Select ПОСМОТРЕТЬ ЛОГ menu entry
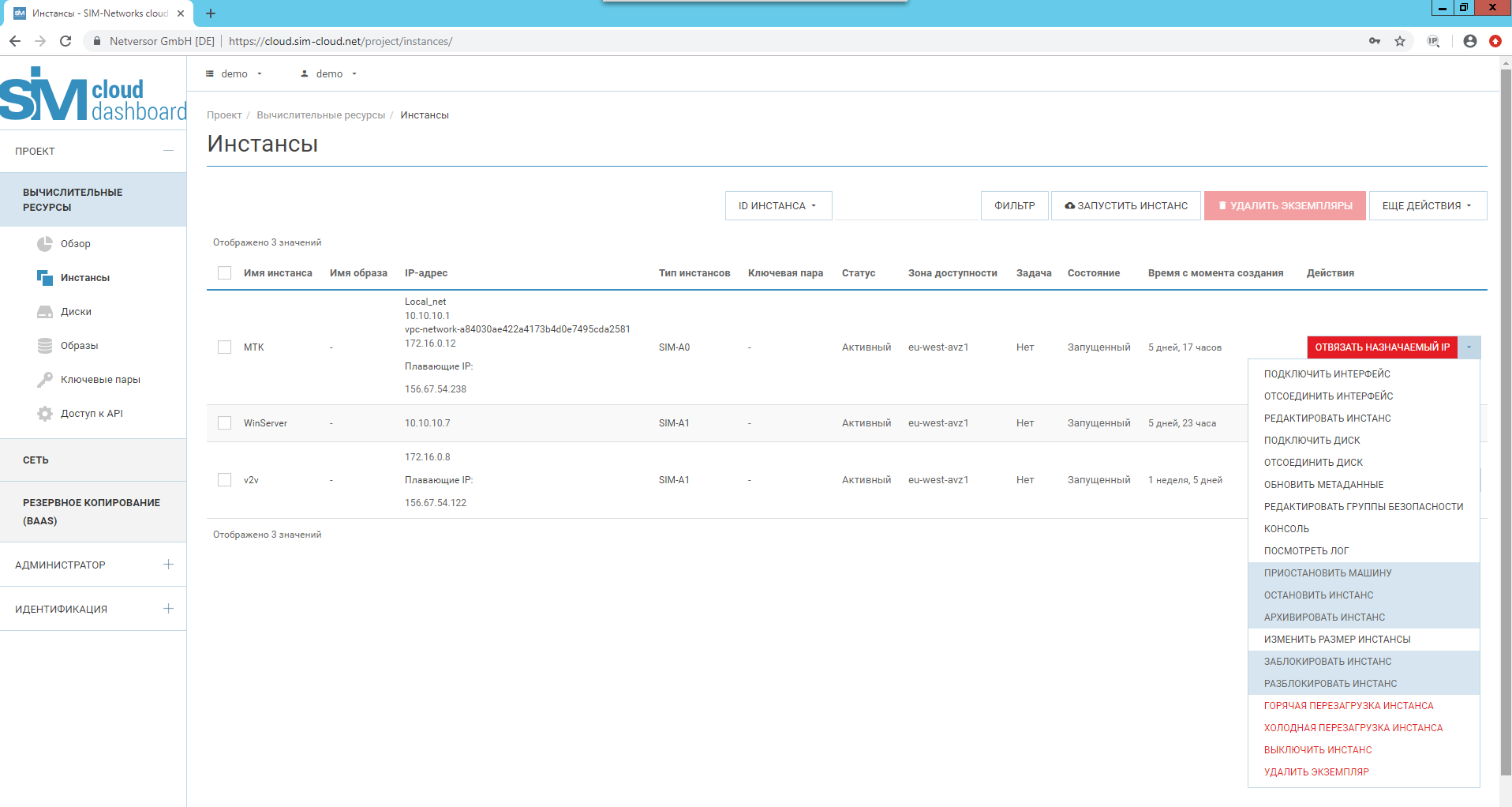Viewport: 1512px width, 807px height. [x=1364, y=551]
